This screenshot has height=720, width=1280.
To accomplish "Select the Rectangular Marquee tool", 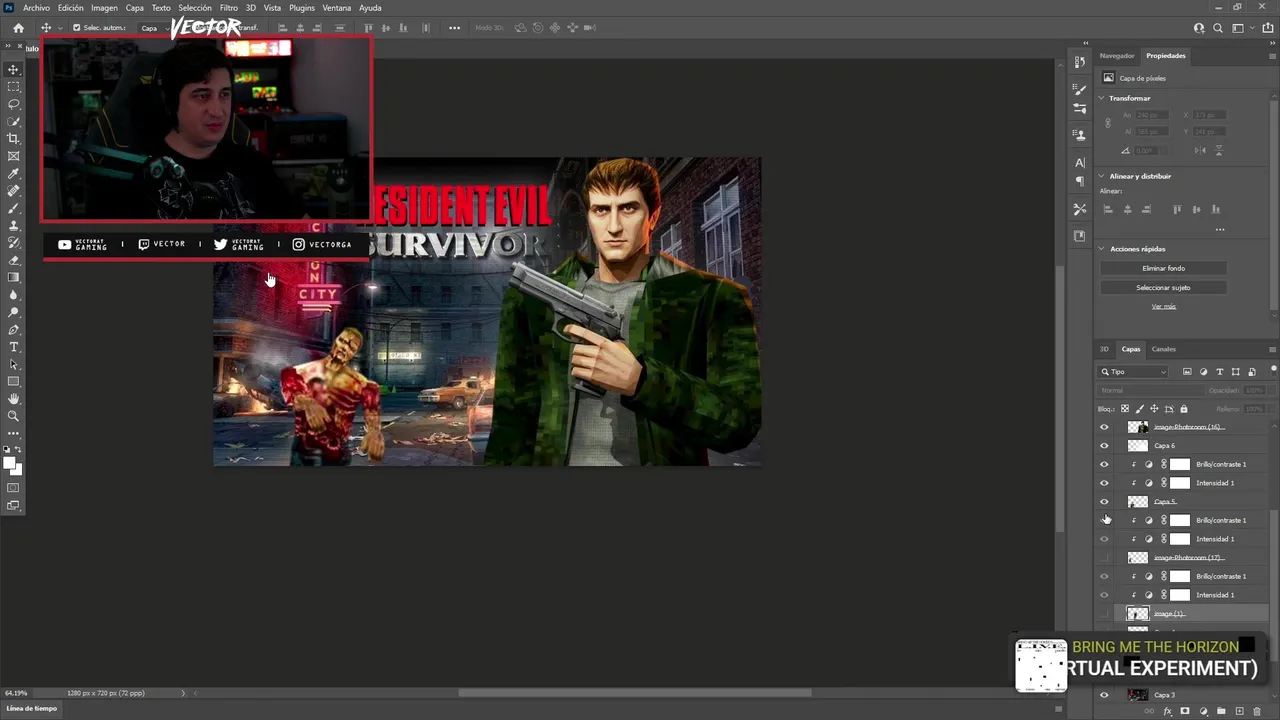I will 14,87.
